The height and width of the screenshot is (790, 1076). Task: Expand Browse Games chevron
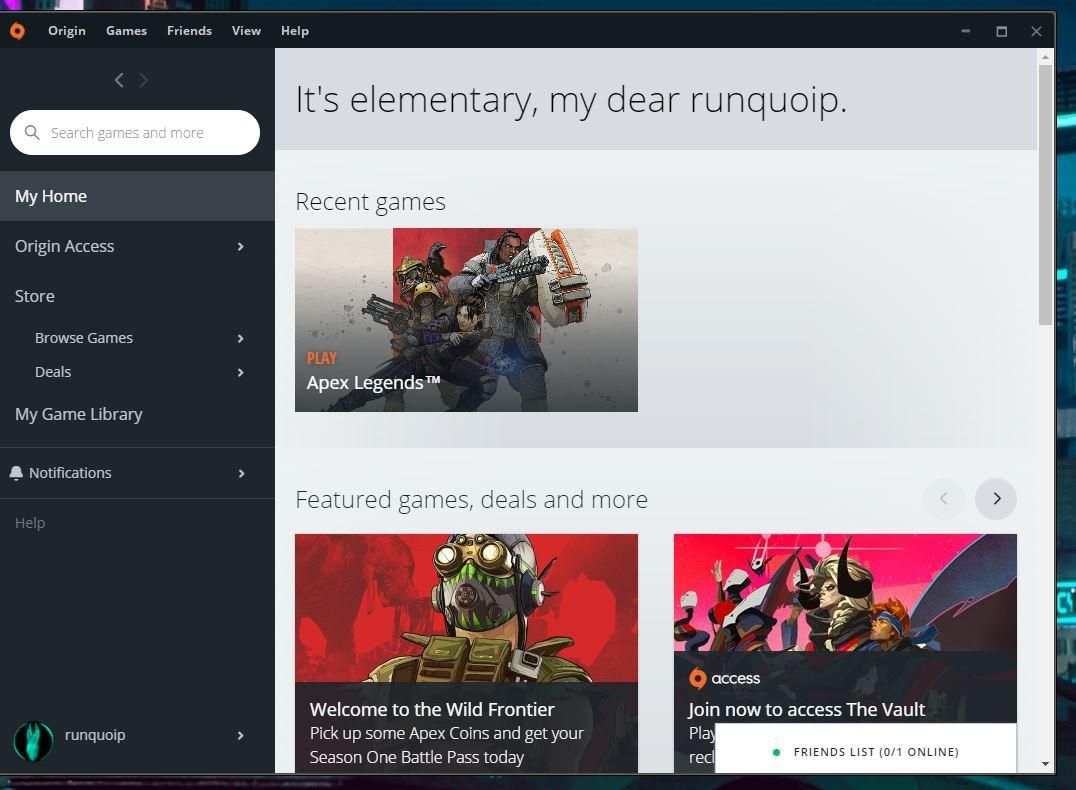[240, 338]
